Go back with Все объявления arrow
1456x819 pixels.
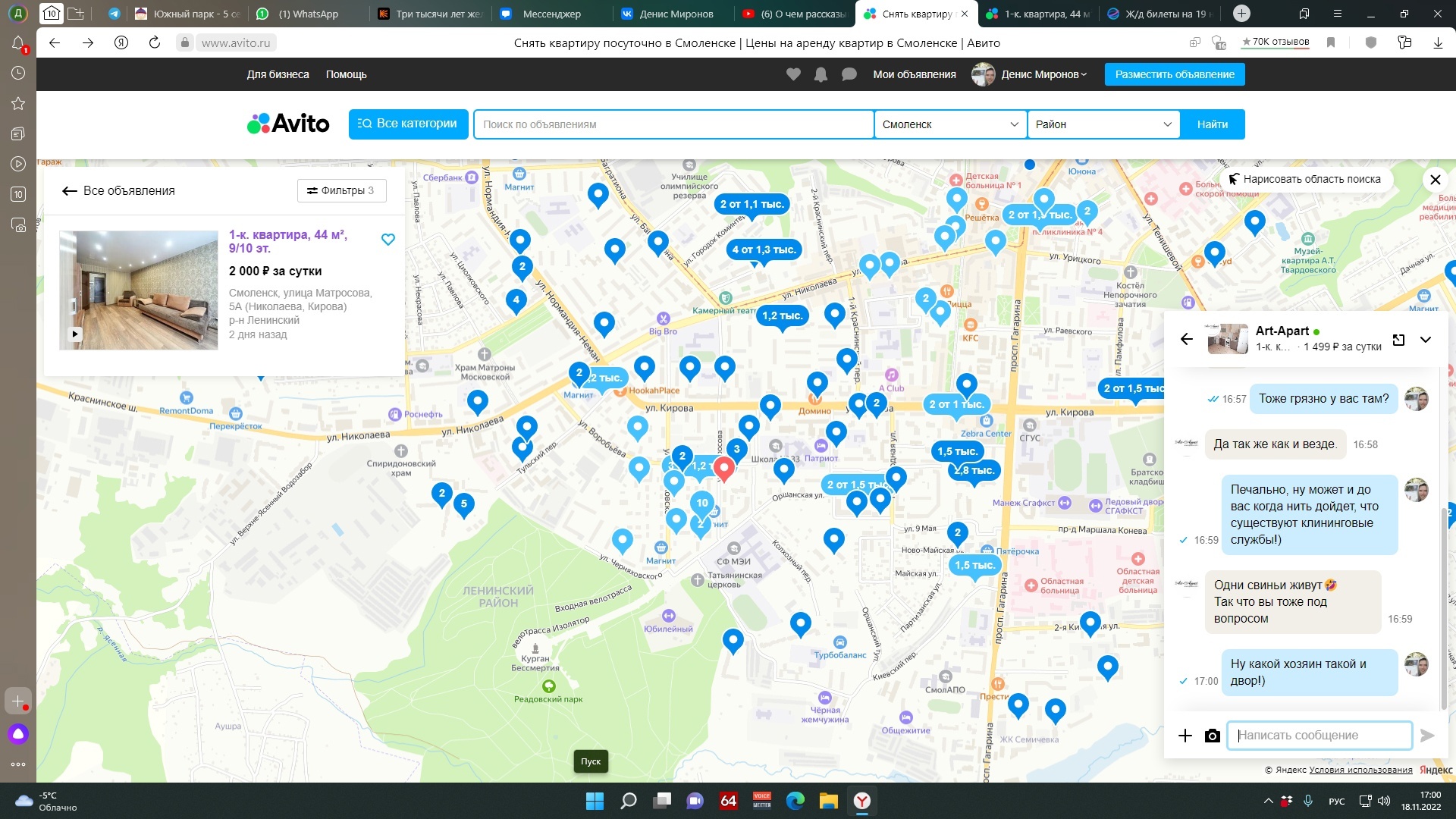[70, 191]
